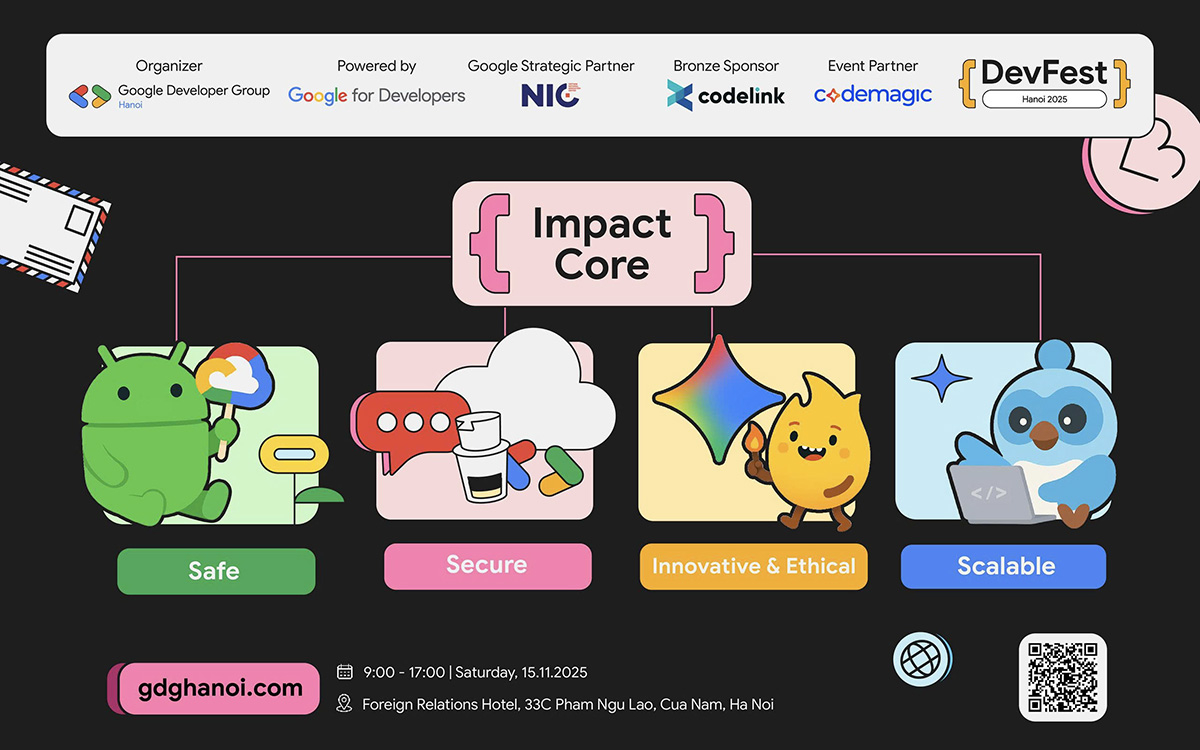The image size is (1200, 750).
Task: Click the blue Scalable label
Action: (1004, 566)
